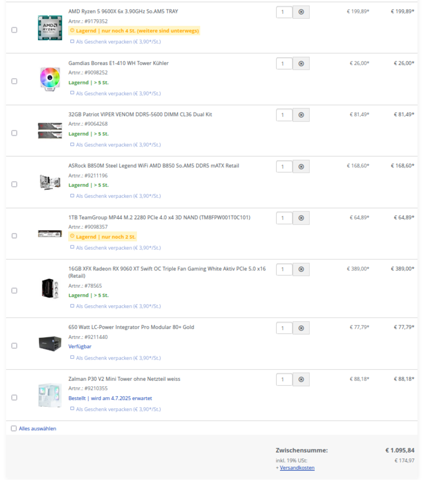Viewport: 423px width, 480px height.
Task: Click refresh icon beside XFX Radeon RX 9060 XT quantity
Action: pos(301,269)
